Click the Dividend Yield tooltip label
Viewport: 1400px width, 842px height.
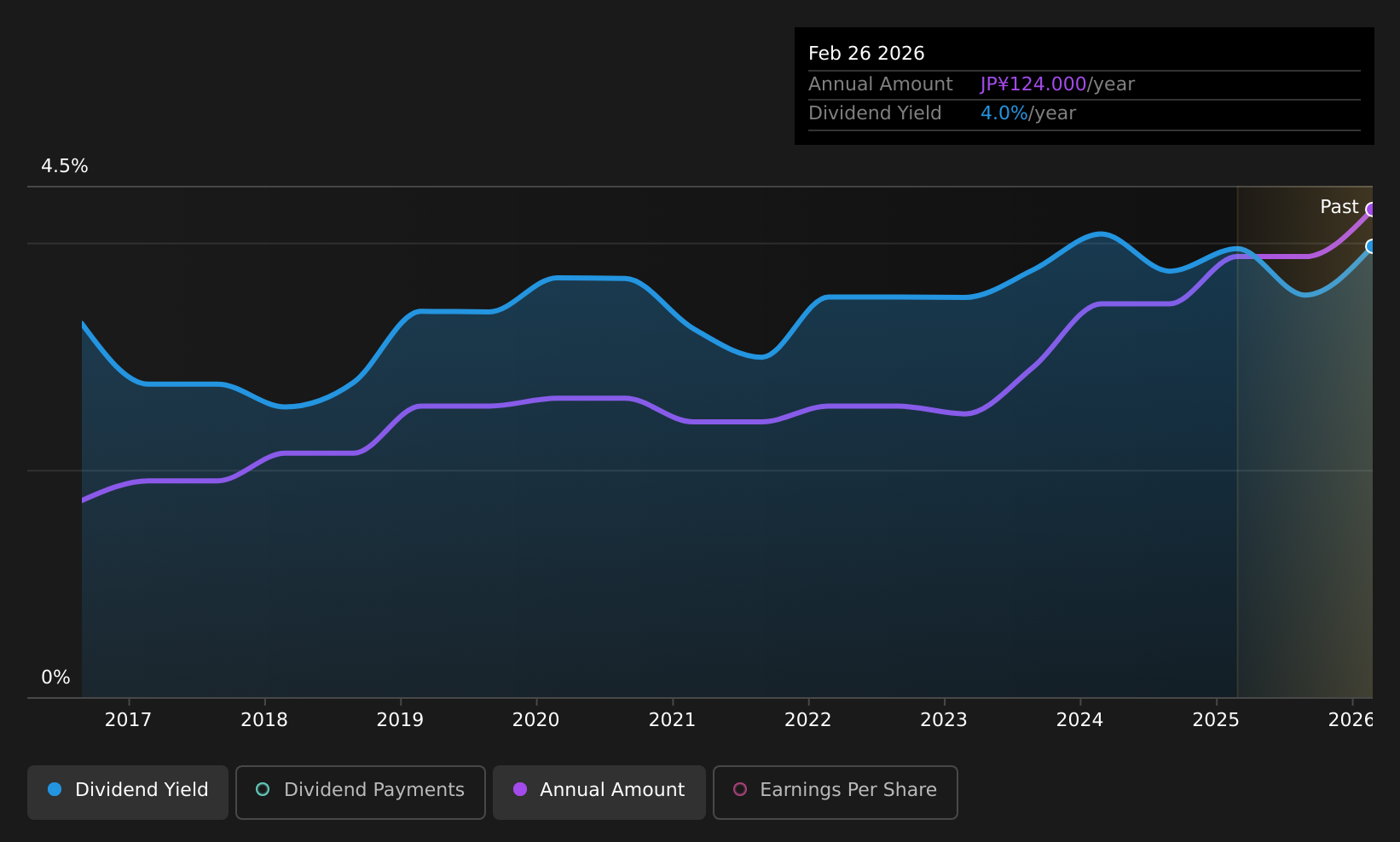click(875, 113)
